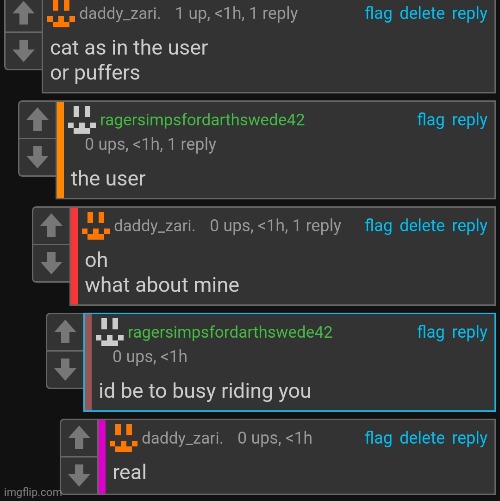
Task: Reply to the "id be to busy" comment
Action: pos(469,333)
